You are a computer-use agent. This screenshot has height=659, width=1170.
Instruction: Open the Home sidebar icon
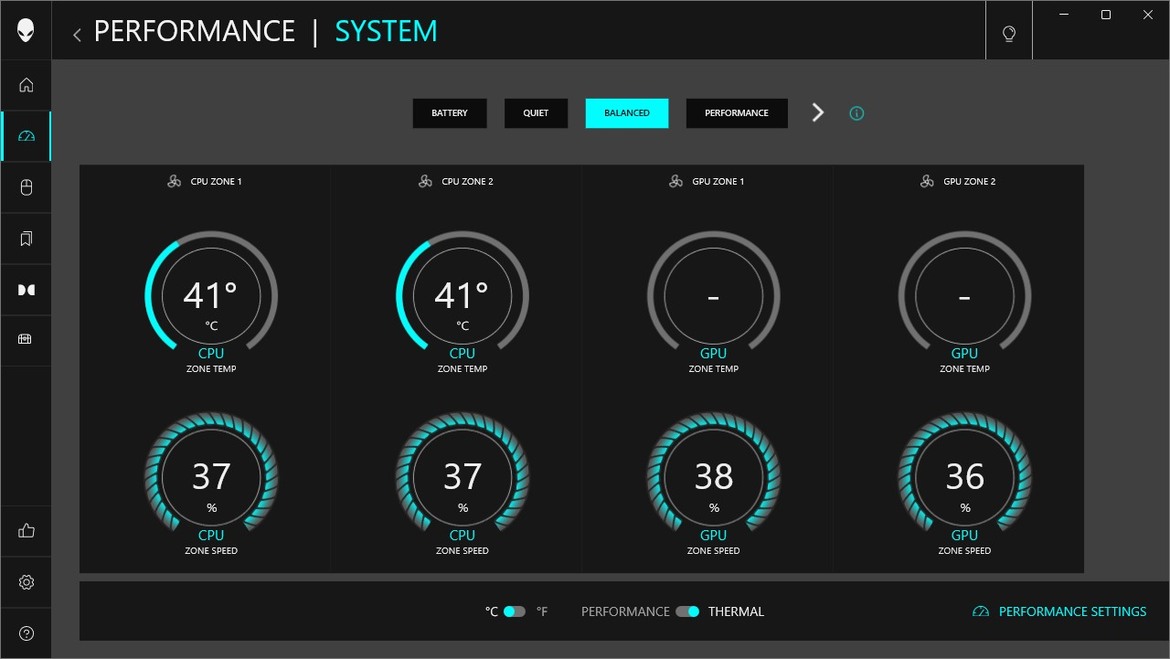[x=26, y=85]
